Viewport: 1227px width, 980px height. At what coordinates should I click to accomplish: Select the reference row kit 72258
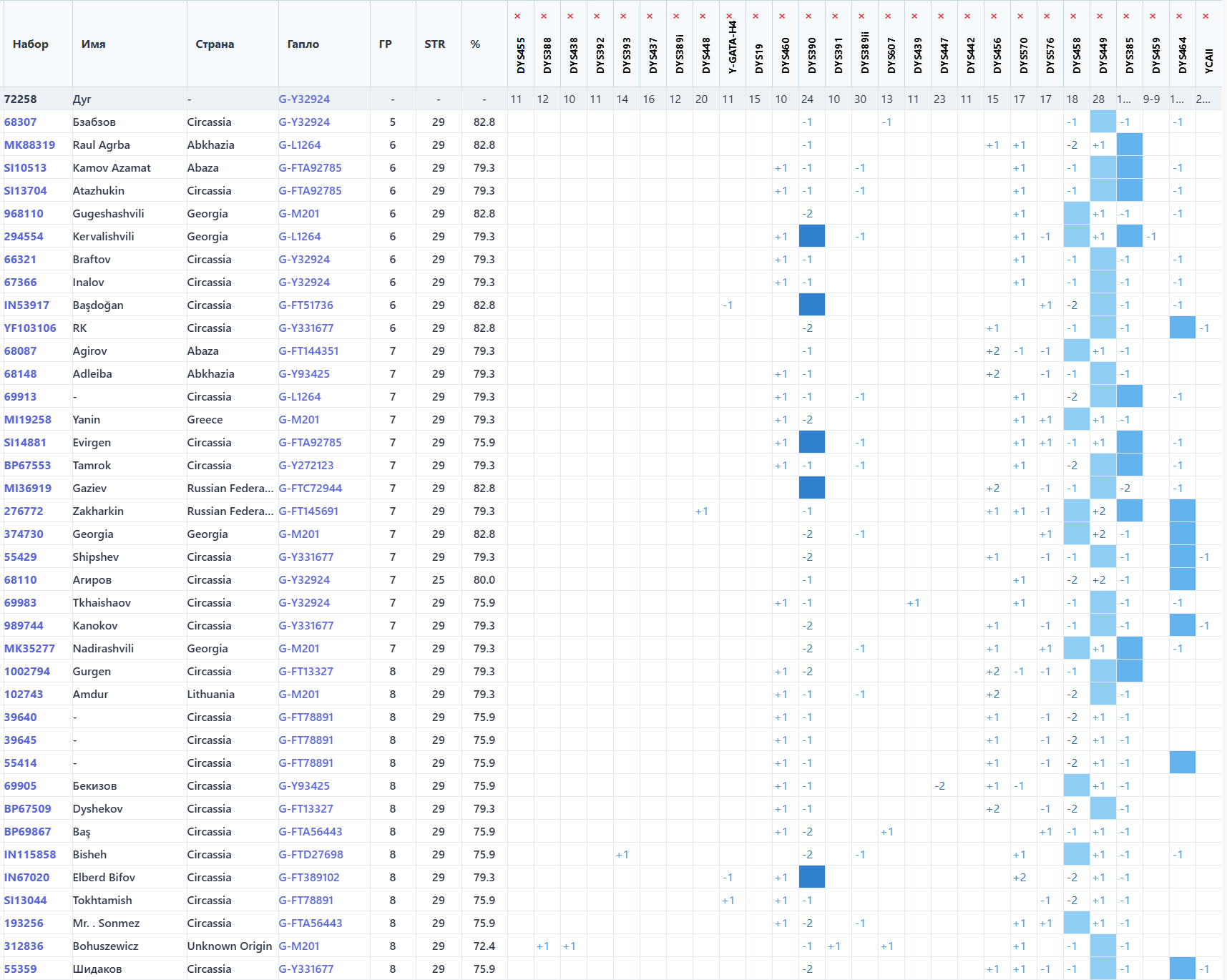point(20,99)
